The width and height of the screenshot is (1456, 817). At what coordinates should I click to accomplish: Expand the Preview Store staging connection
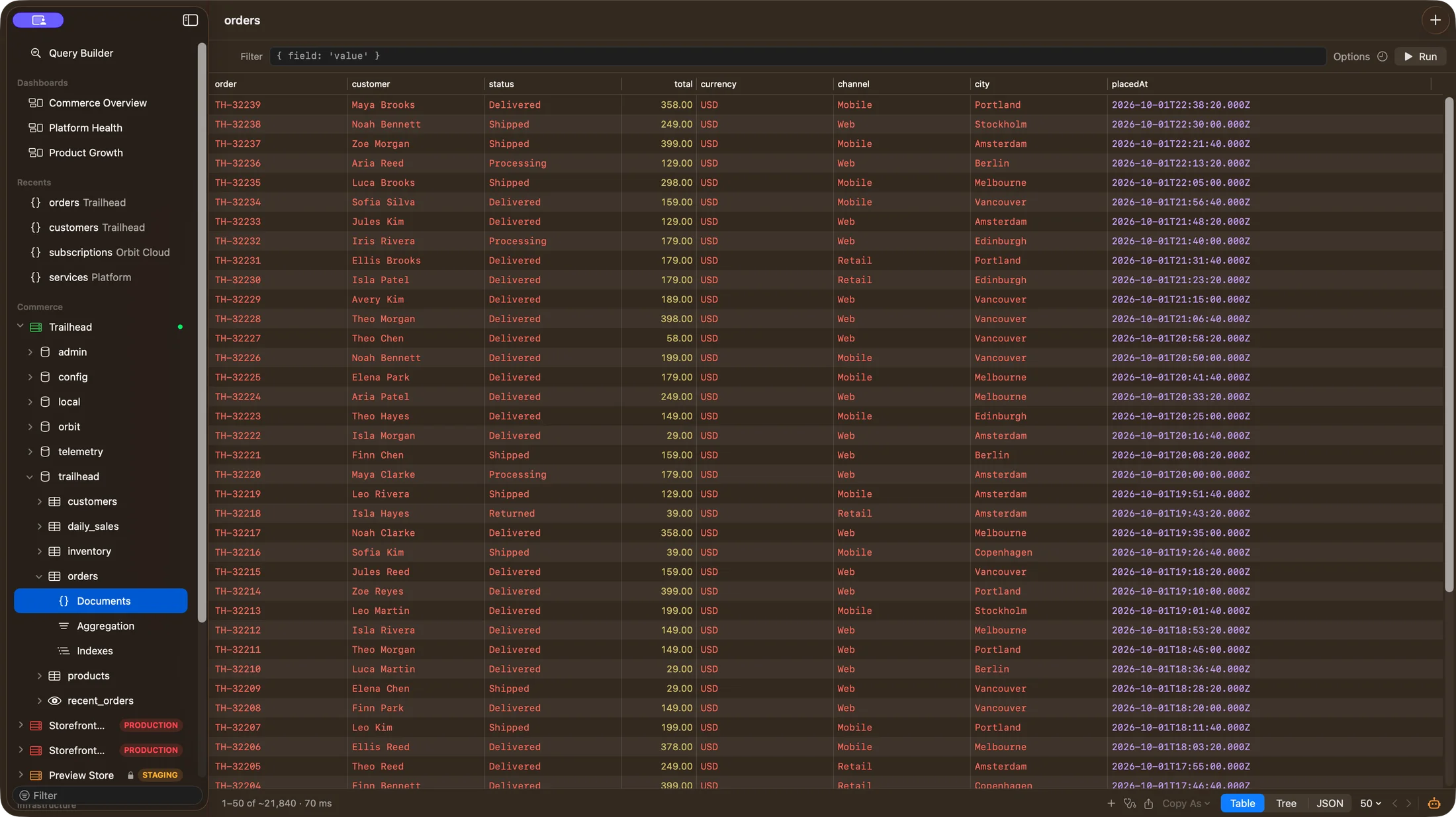(x=21, y=775)
